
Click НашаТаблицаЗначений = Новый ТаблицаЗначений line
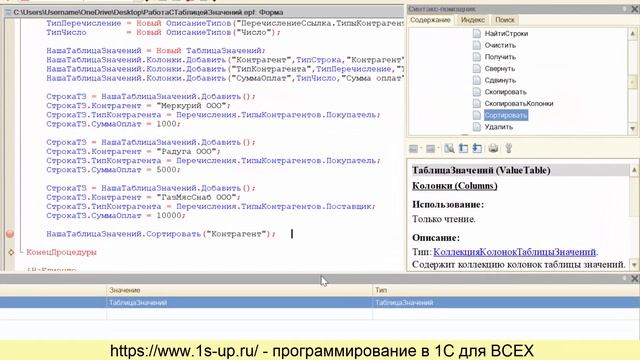point(156,51)
